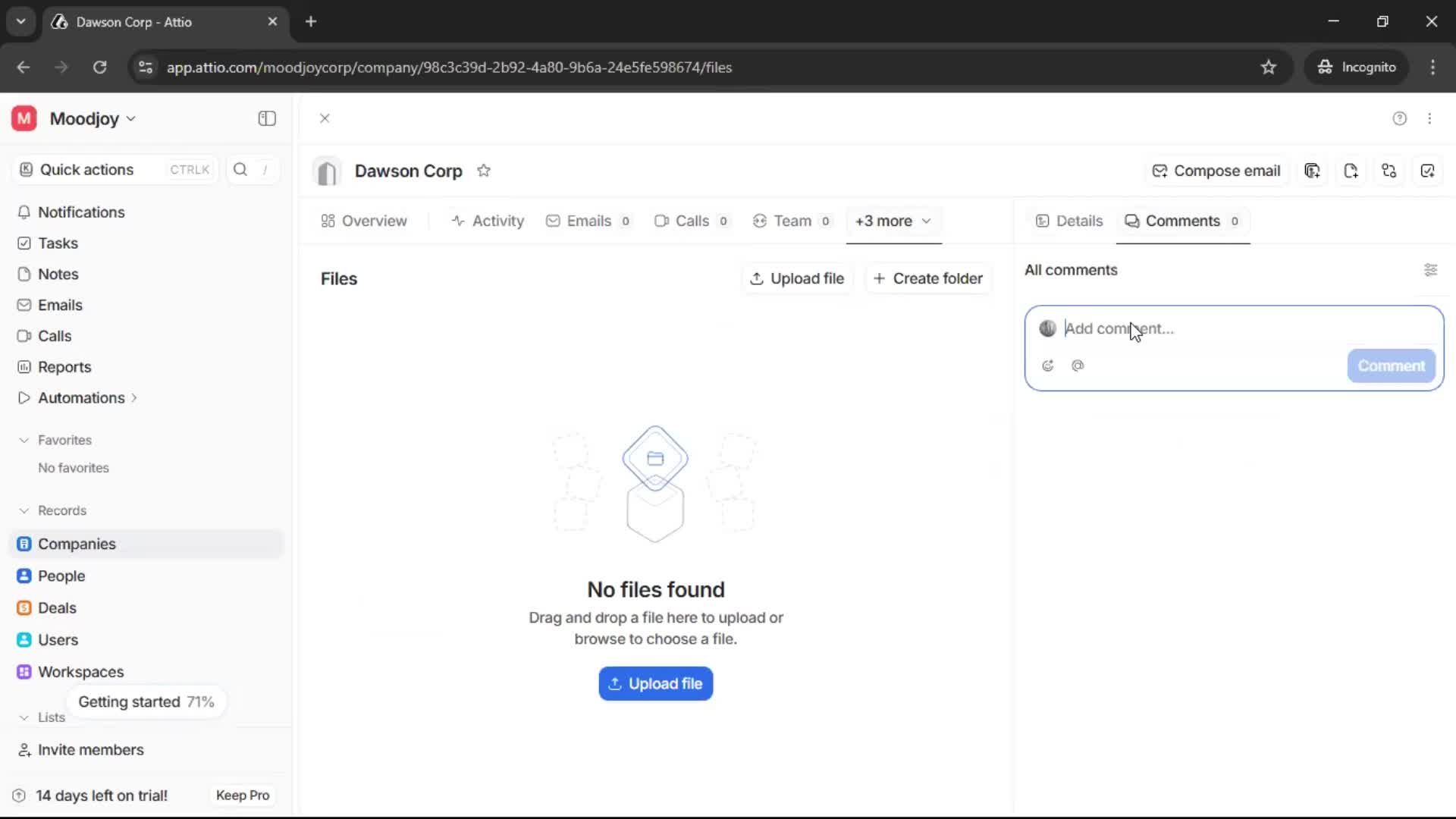This screenshot has height=819, width=1456.
Task: Click the mention (@) icon in the comment box
Action: pyautogui.click(x=1078, y=366)
